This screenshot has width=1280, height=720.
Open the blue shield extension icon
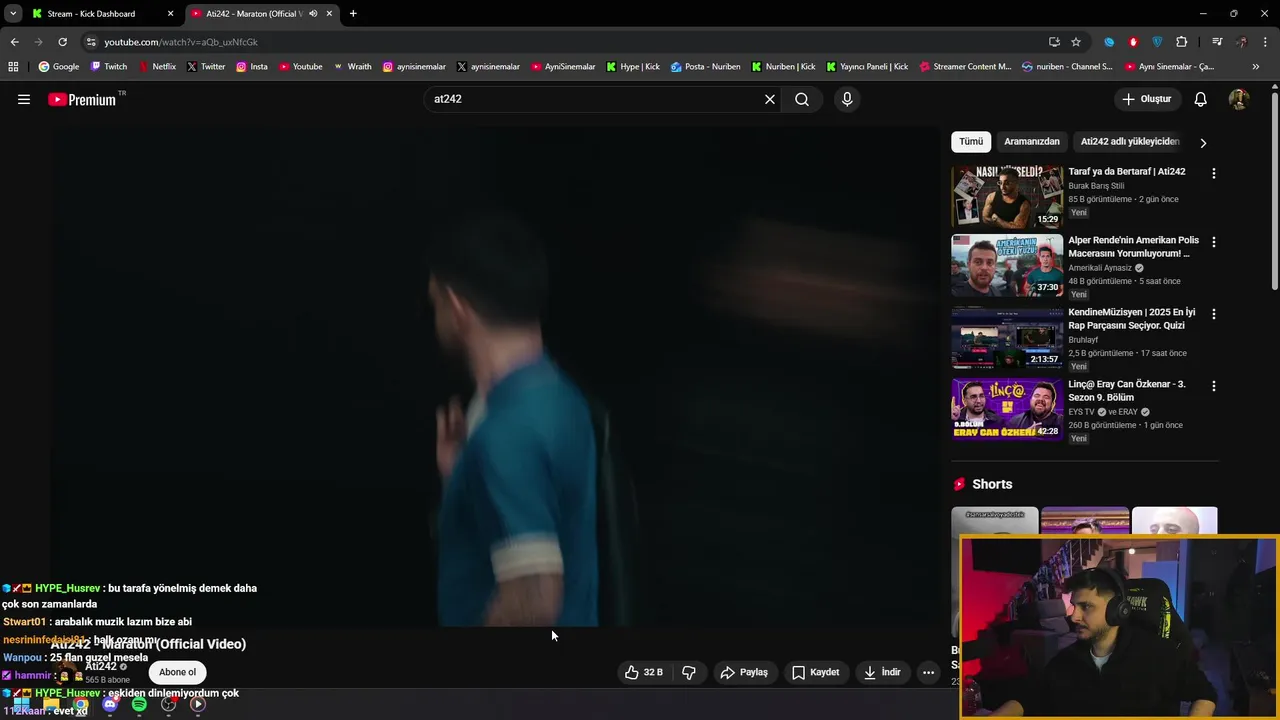tap(1157, 42)
